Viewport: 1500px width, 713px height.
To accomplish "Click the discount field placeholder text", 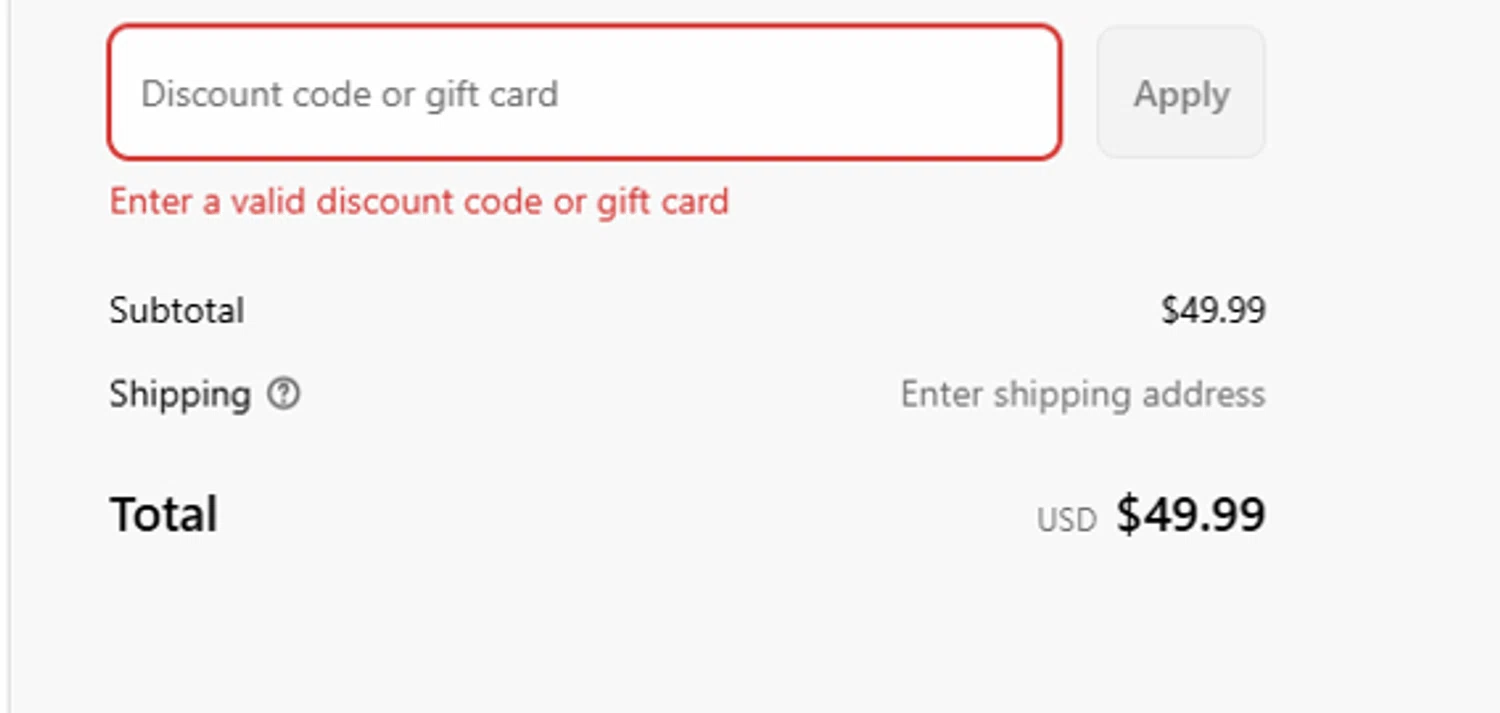I will click(x=349, y=94).
